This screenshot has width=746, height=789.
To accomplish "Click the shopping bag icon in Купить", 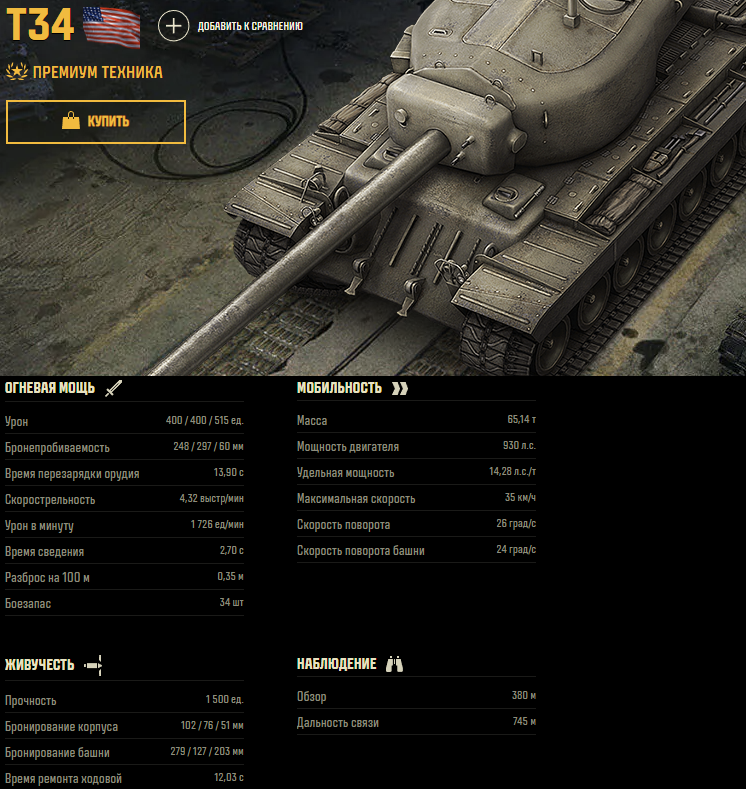I will [x=71, y=121].
